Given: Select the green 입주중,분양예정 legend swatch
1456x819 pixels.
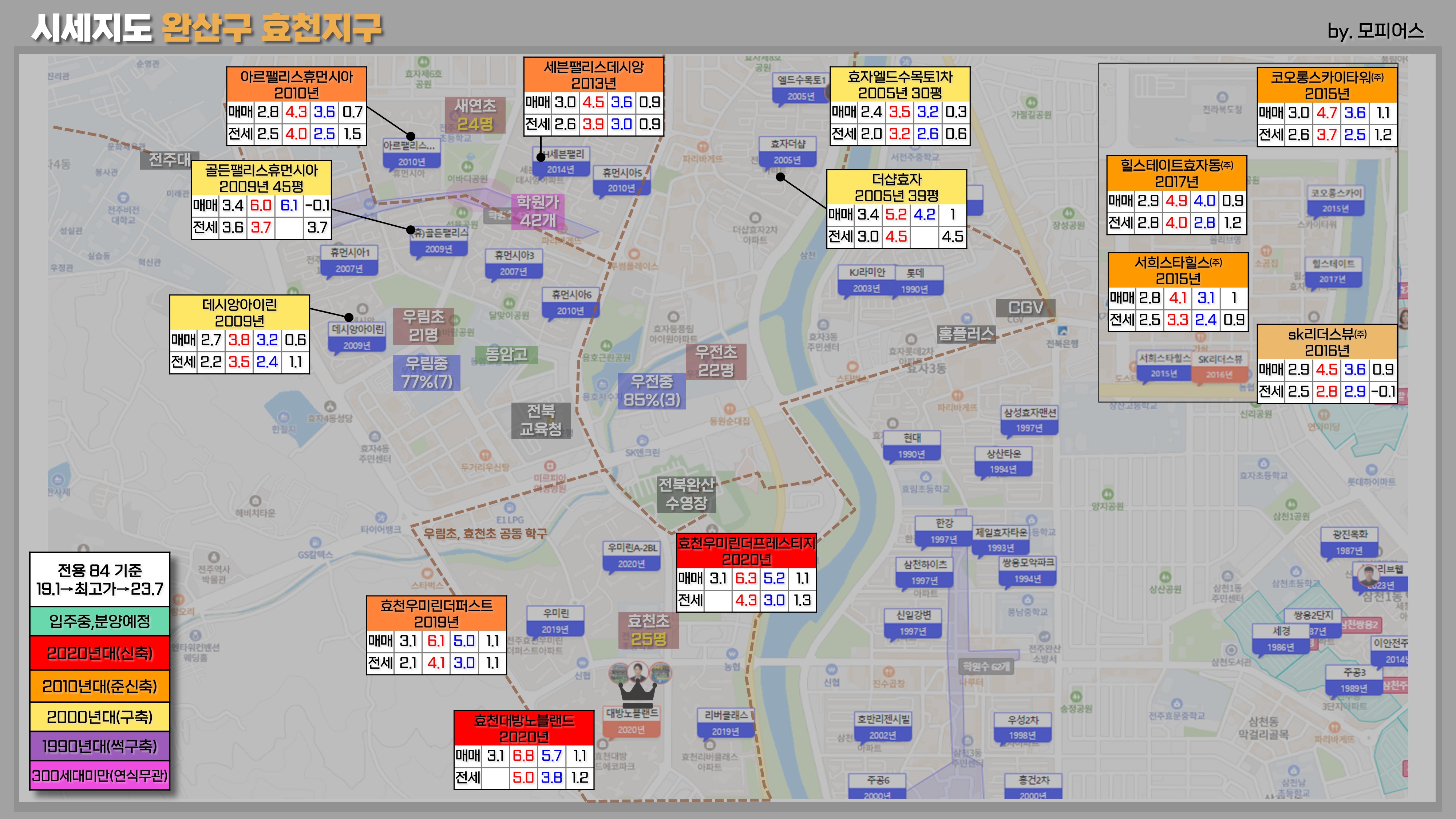Looking at the screenshot, I should (x=99, y=621).
